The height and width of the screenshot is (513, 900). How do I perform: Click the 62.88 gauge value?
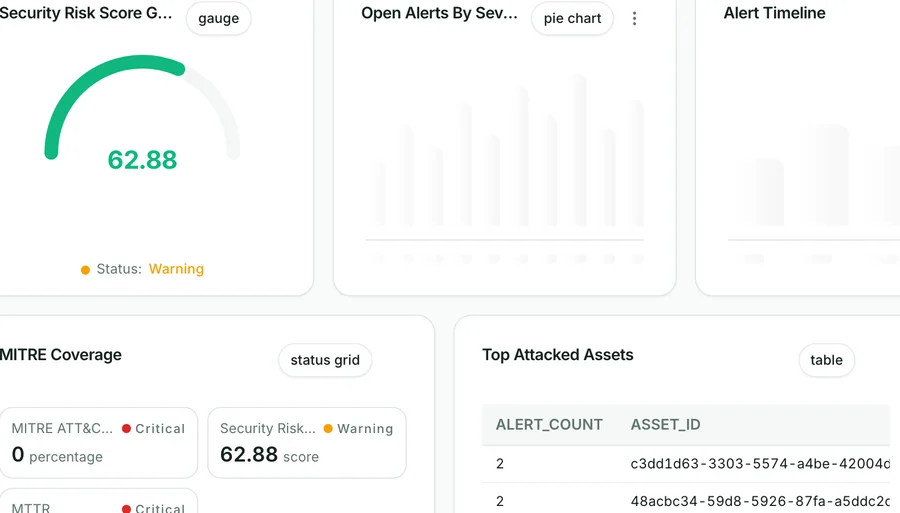tap(142, 160)
